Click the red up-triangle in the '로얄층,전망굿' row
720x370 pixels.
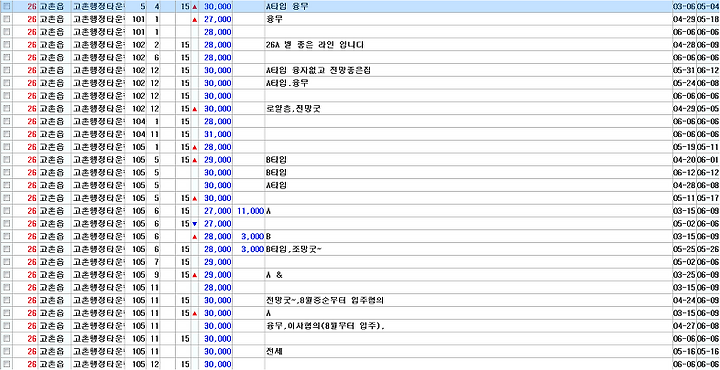195,109
